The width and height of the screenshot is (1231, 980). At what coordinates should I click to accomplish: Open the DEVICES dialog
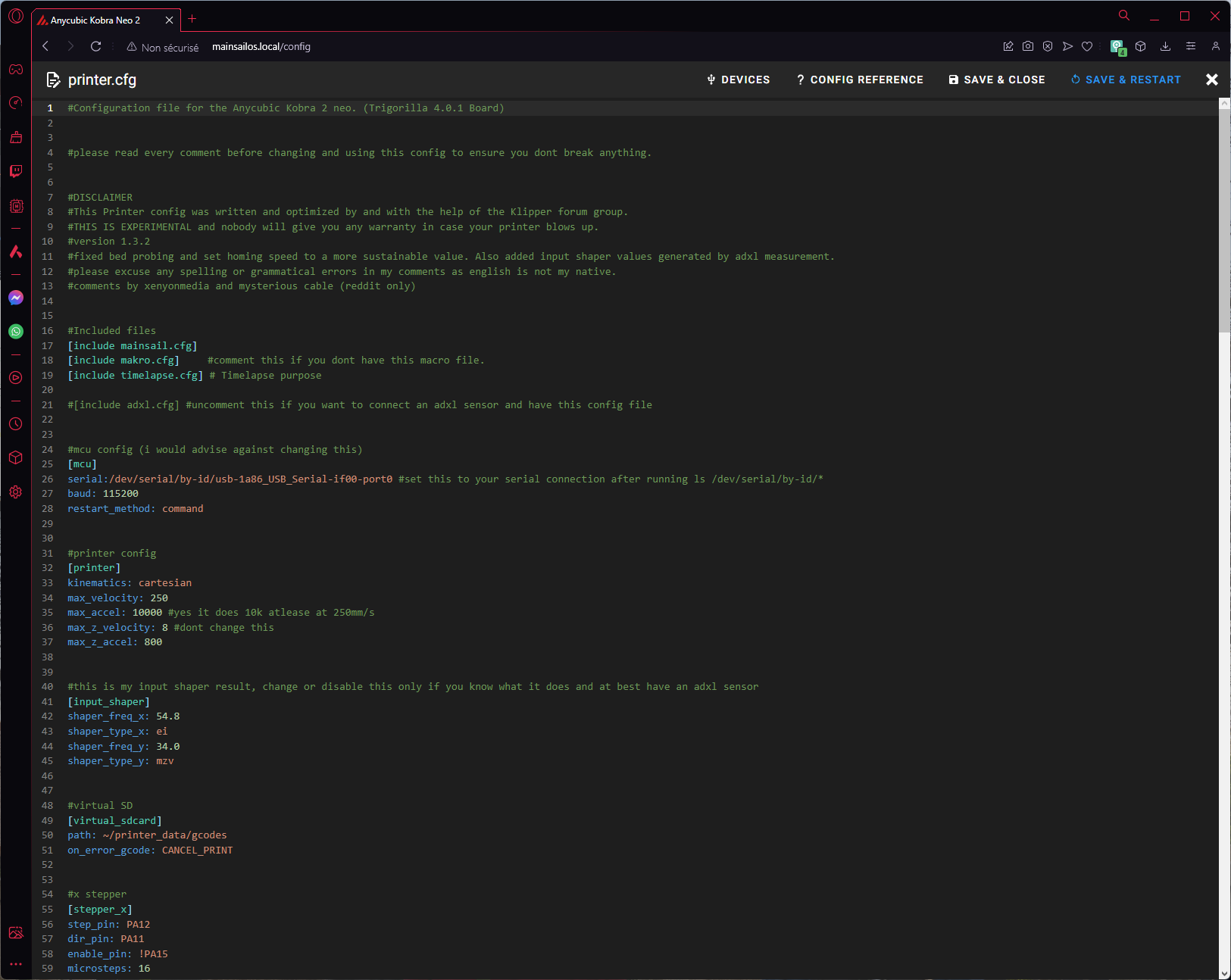point(738,80)
